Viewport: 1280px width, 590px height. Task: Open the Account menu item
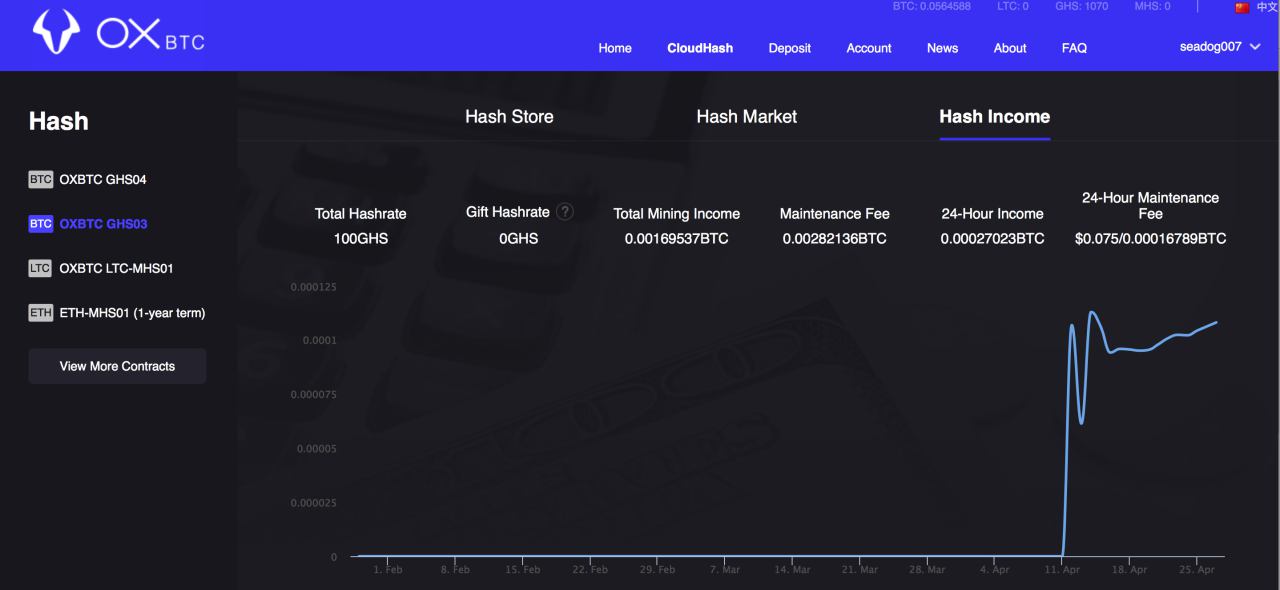pyautogui.click(x=869, y=48)
